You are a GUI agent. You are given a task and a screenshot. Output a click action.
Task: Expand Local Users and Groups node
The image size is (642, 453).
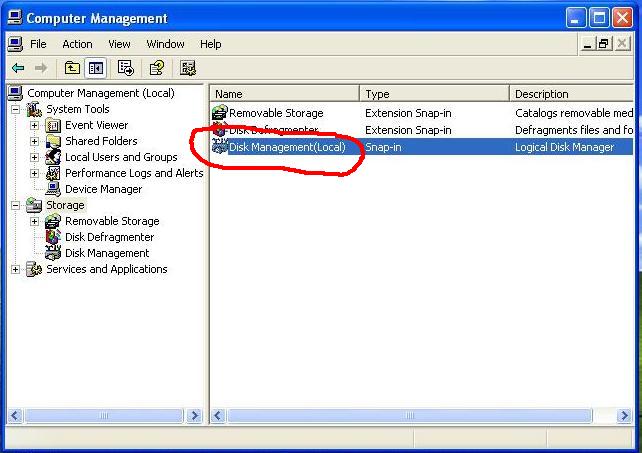click(34, 157)
